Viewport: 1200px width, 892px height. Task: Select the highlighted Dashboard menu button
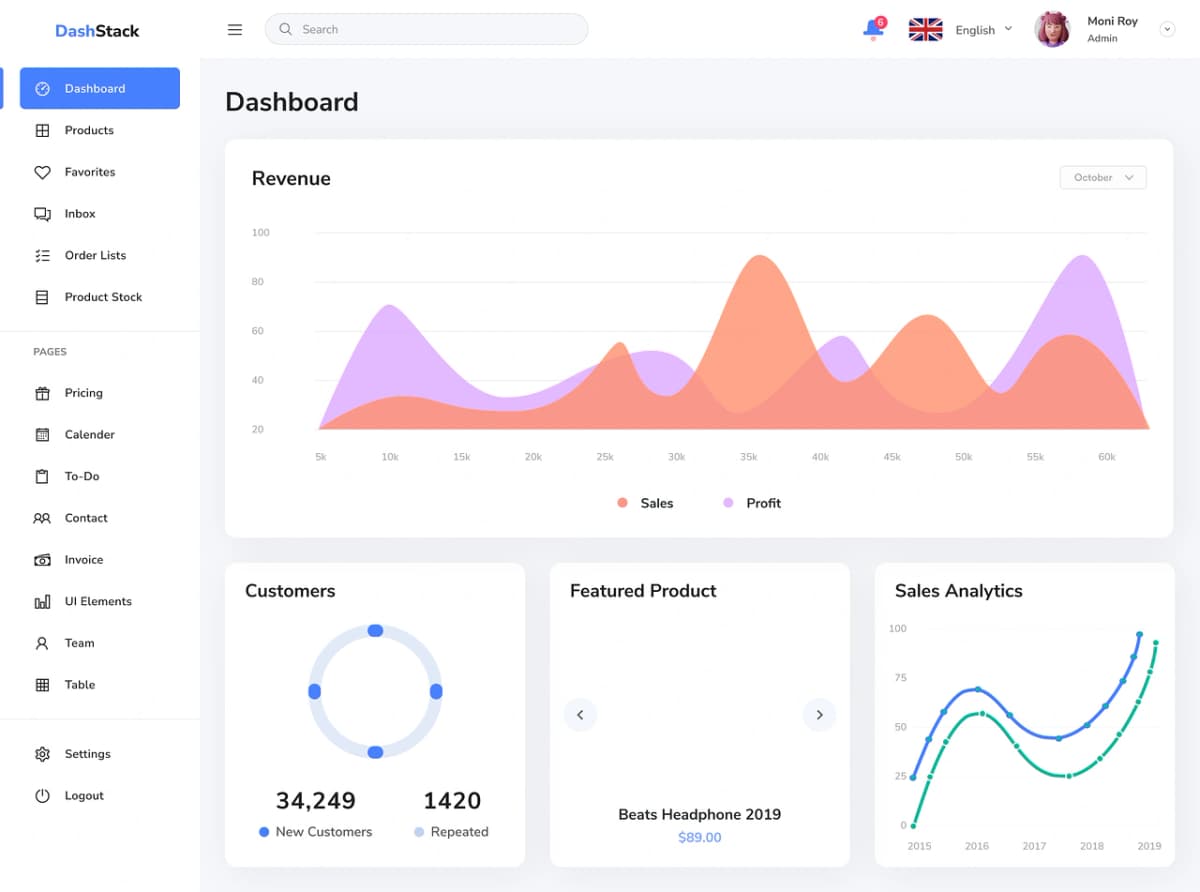tap(100, 88)
